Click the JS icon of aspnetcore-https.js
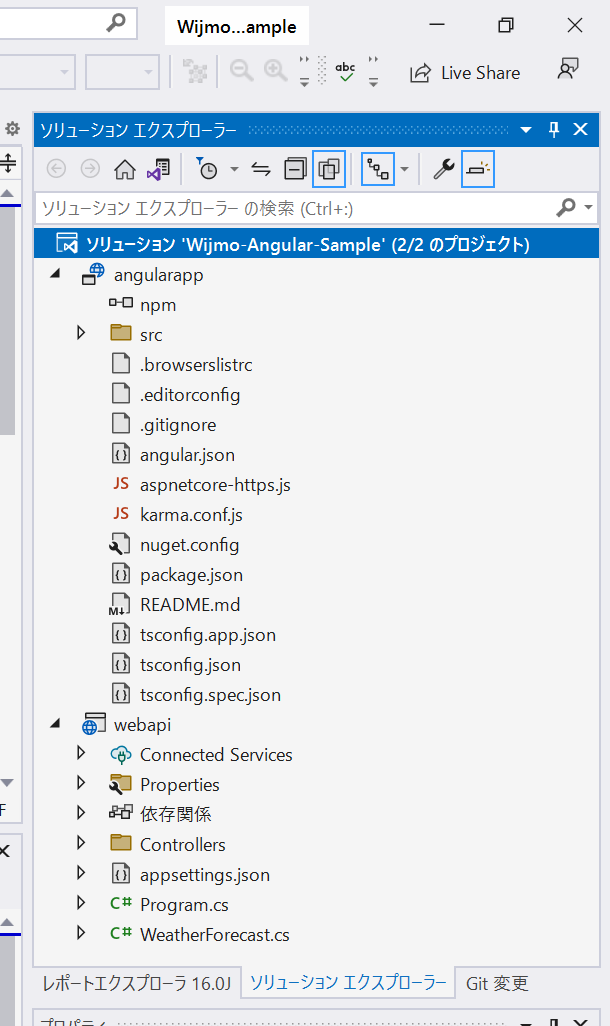 tap(121, 484)
